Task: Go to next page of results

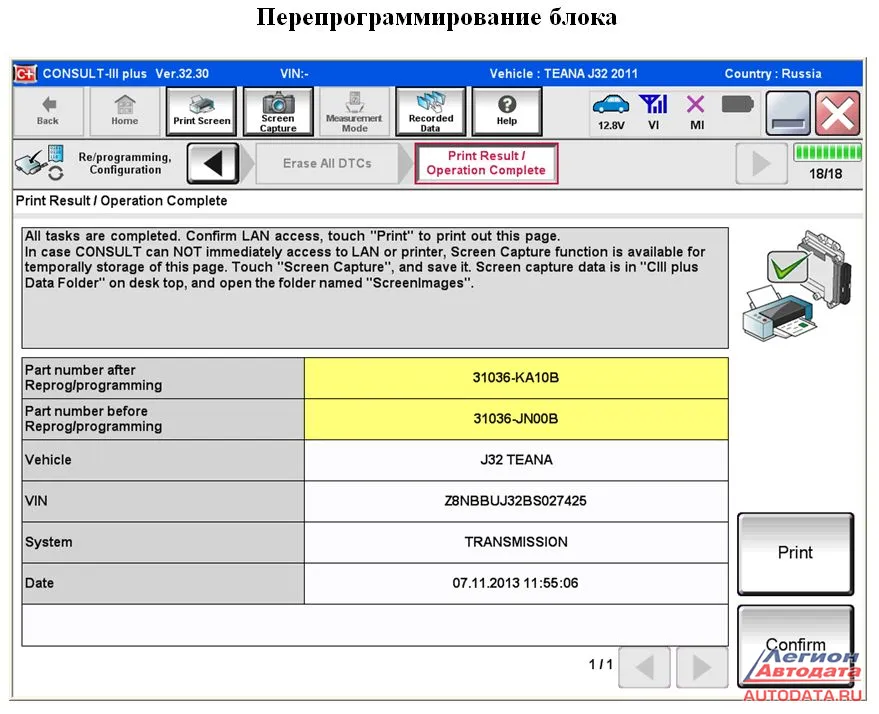Action: click(x=702, y=667)
